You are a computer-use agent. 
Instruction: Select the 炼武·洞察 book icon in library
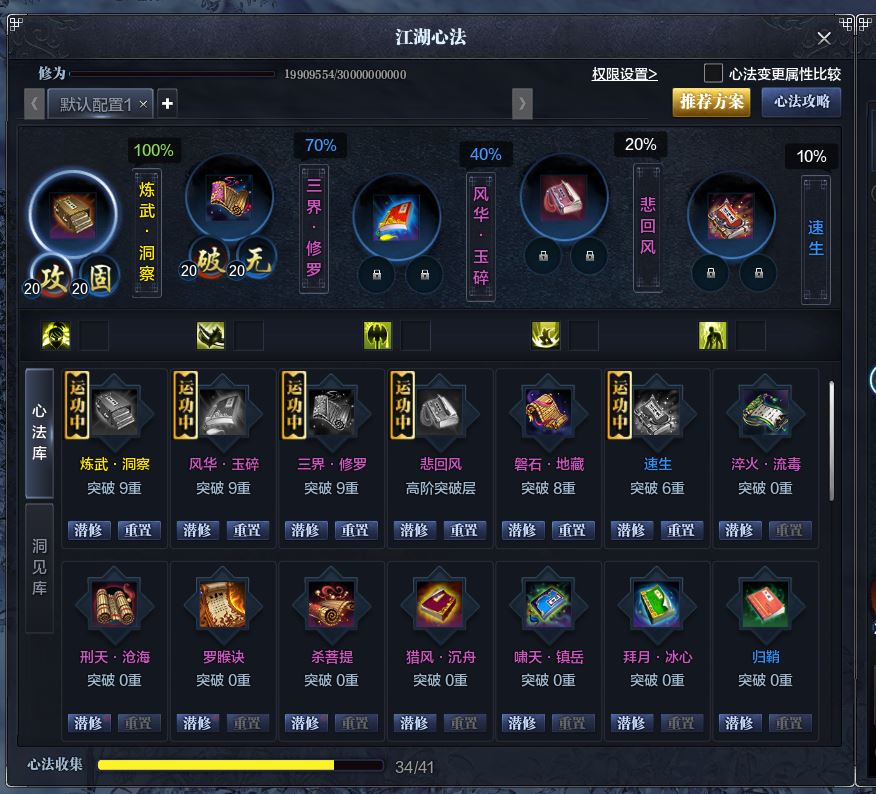click(x=115, y=412)
